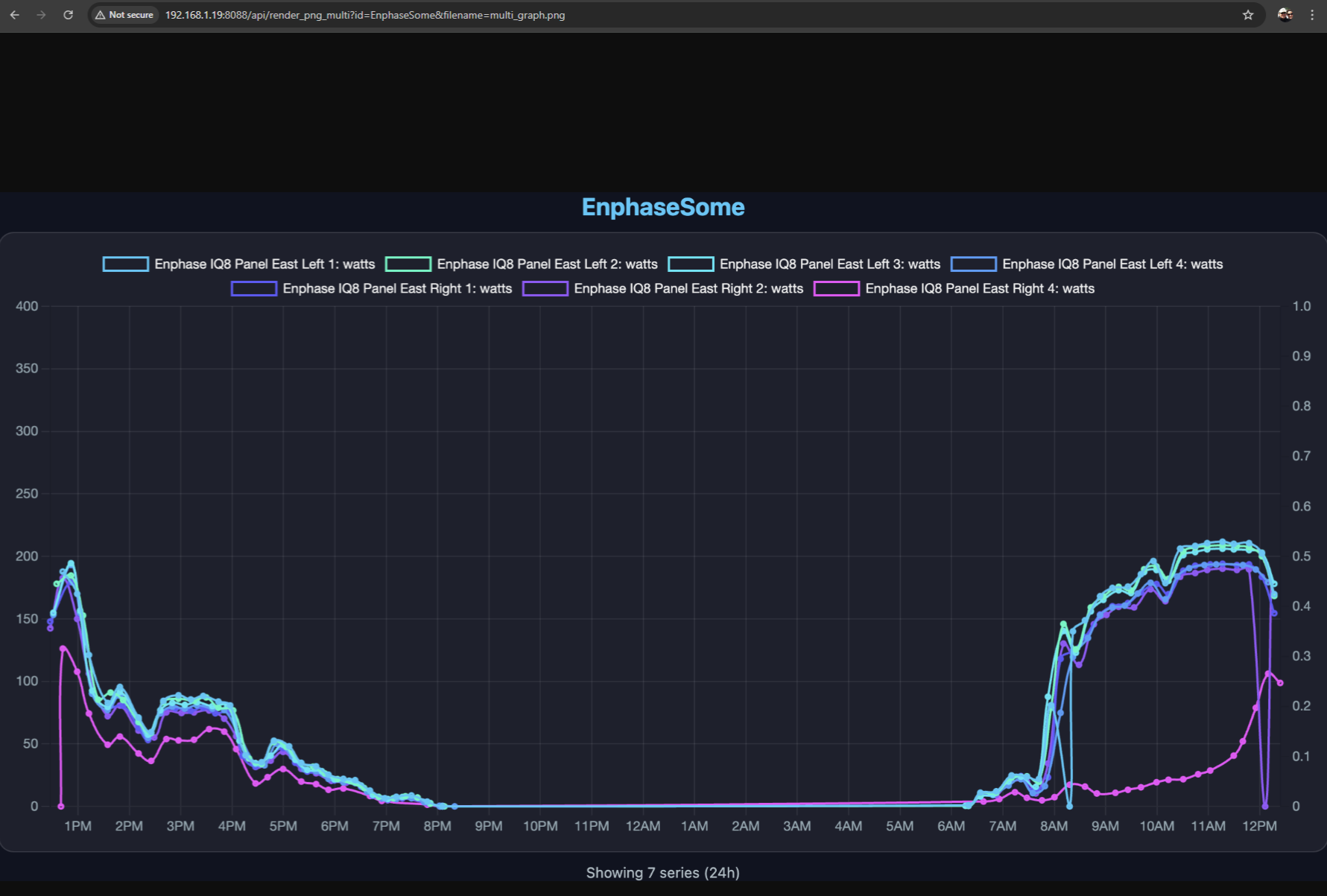
Task: Click the 'Enphase IQ8 Panel East Right 1: watts' label
Action: tap(397, 289)
